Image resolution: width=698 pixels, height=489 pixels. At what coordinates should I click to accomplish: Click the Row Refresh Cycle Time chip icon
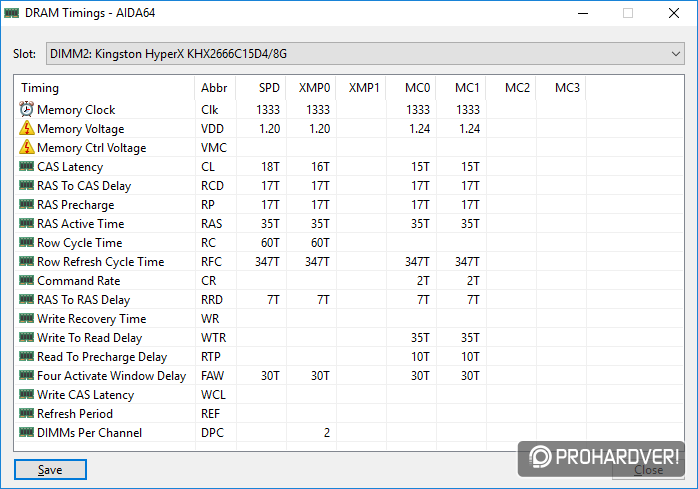27,261
